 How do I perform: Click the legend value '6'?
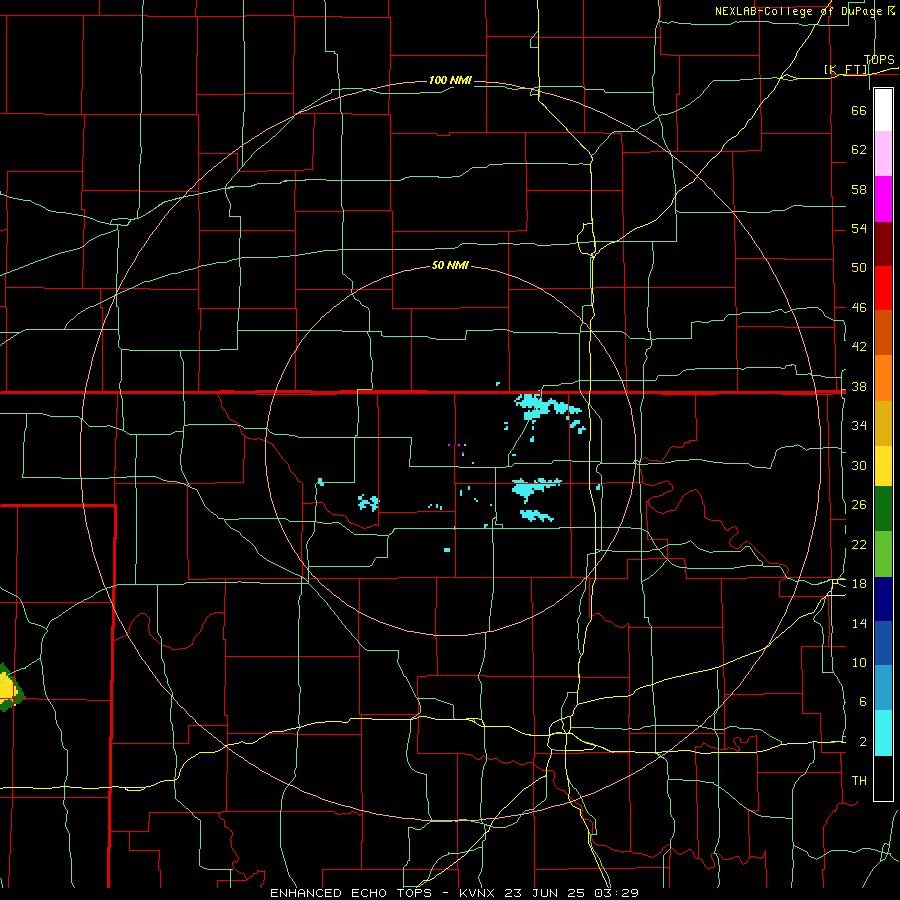(862, 702)
